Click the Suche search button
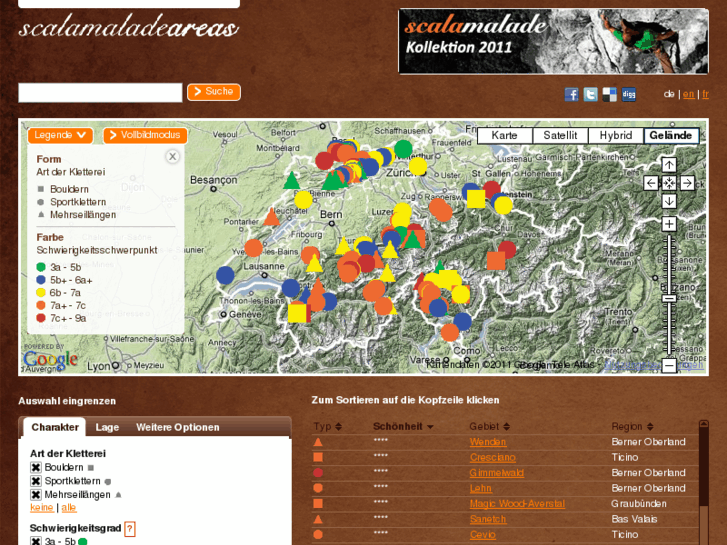Image resolution: width=727 pixels, height=545 pixels. click(x=214, y=92)
